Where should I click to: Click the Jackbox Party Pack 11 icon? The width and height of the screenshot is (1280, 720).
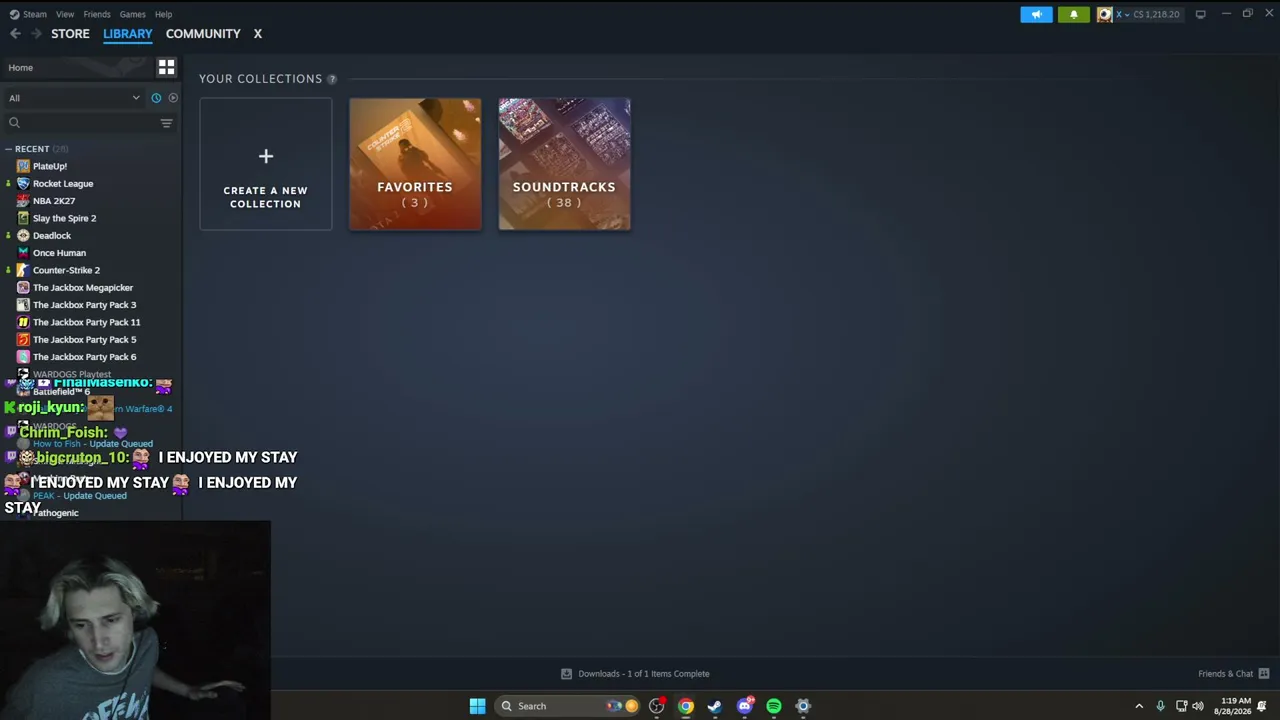tap(23, 322)
